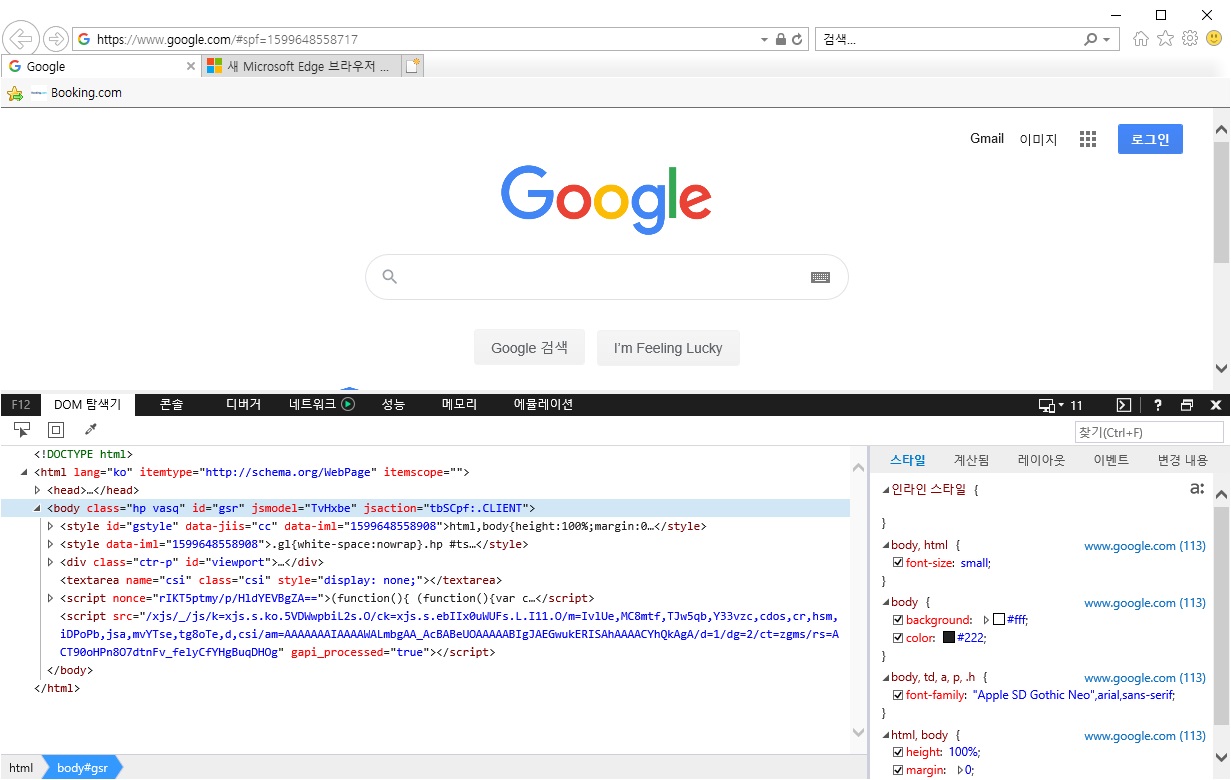
Task: Click the on-screen keyboard icon in Google search
Action: (820, 277)
